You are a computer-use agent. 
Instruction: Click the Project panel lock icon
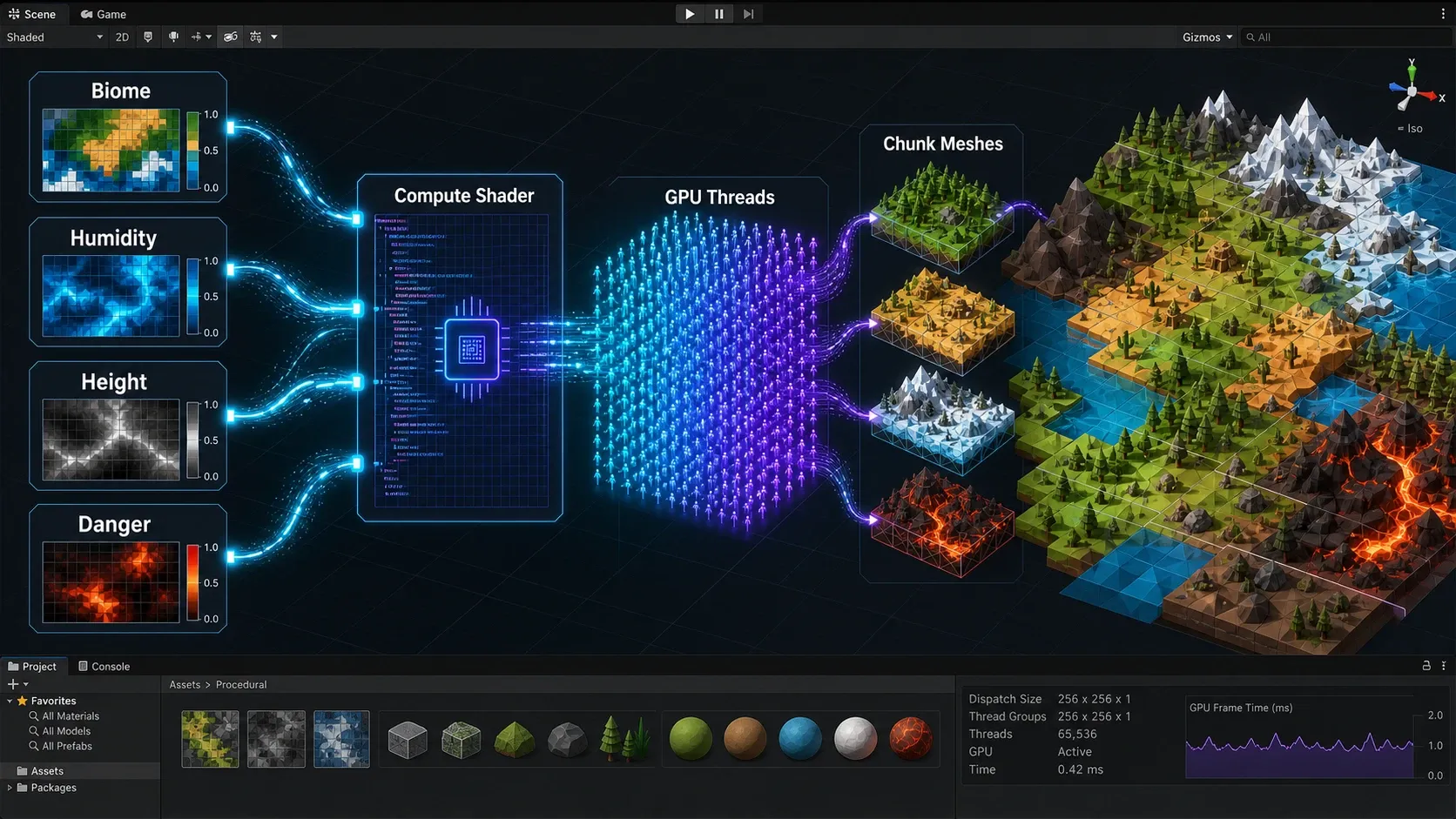[x=1426, y=666]
